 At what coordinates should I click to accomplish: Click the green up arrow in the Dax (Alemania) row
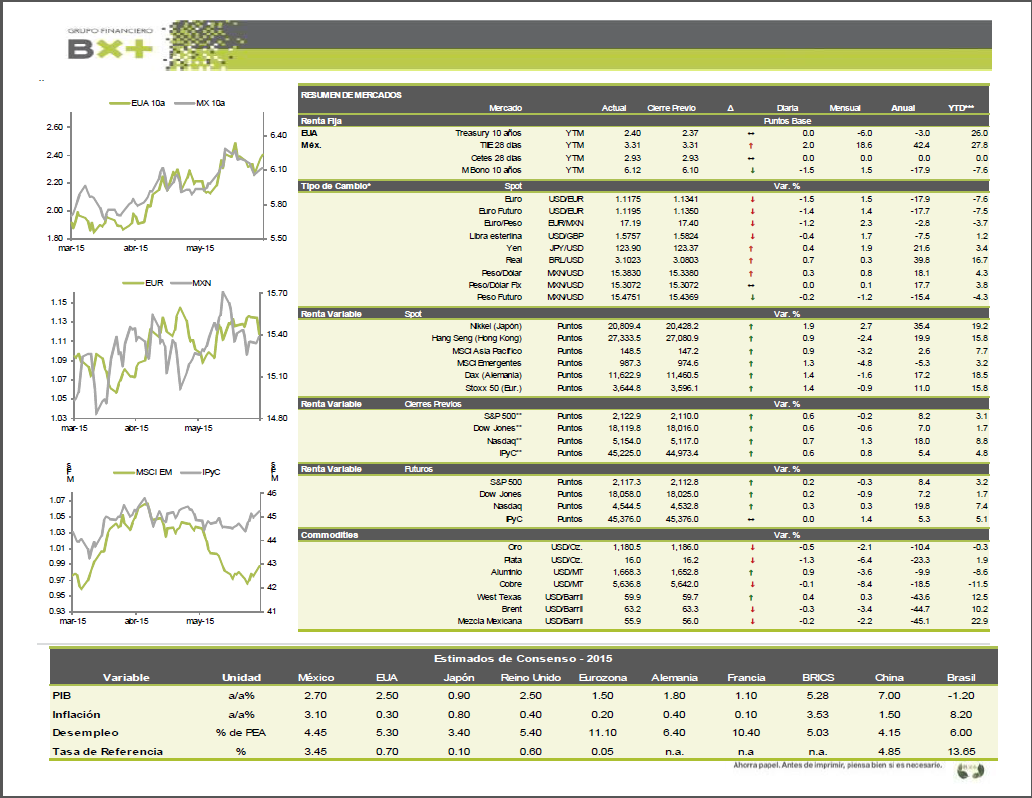coord(750,376)
